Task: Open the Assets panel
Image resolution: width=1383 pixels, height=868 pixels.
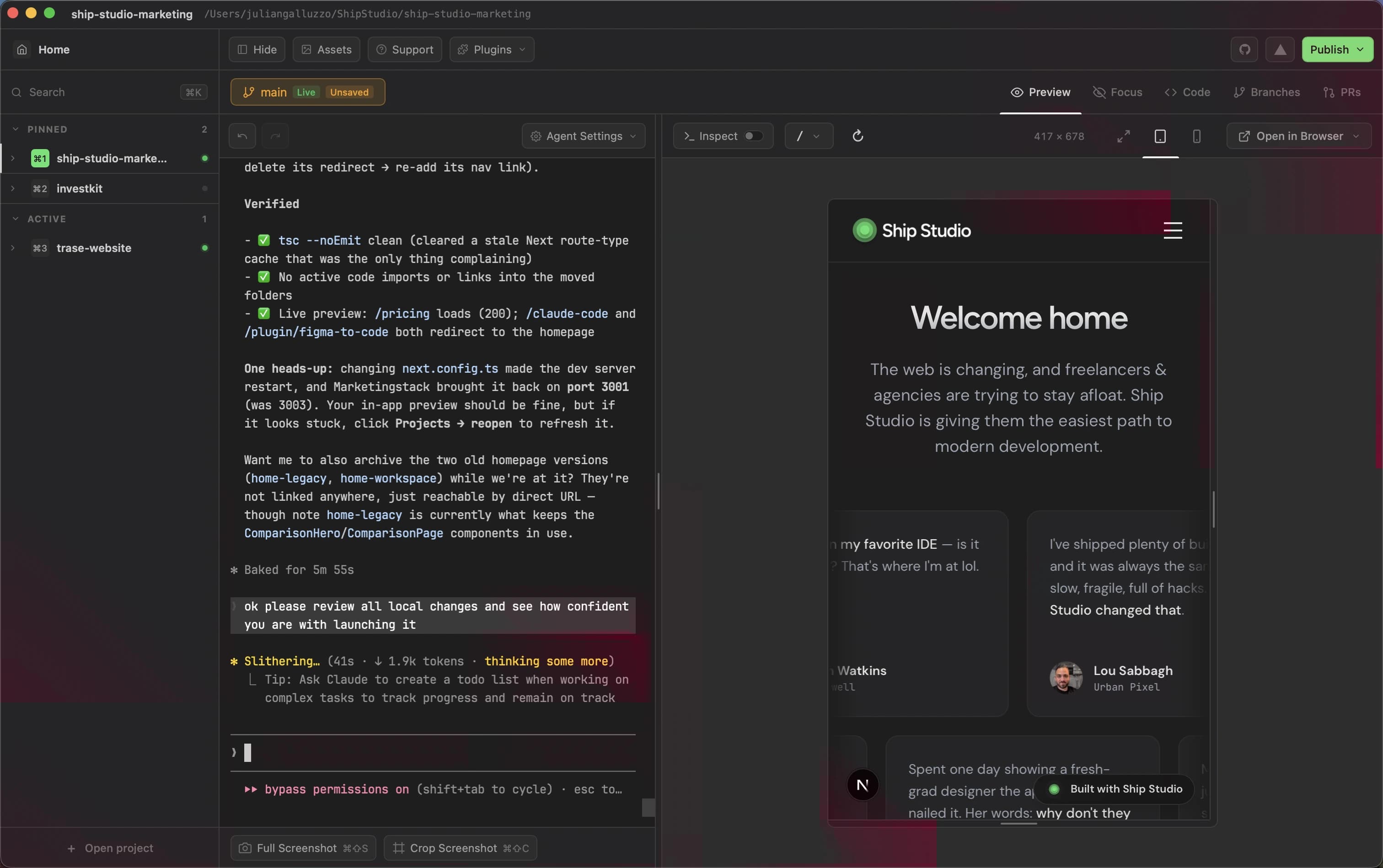Action: pos(326,49)
